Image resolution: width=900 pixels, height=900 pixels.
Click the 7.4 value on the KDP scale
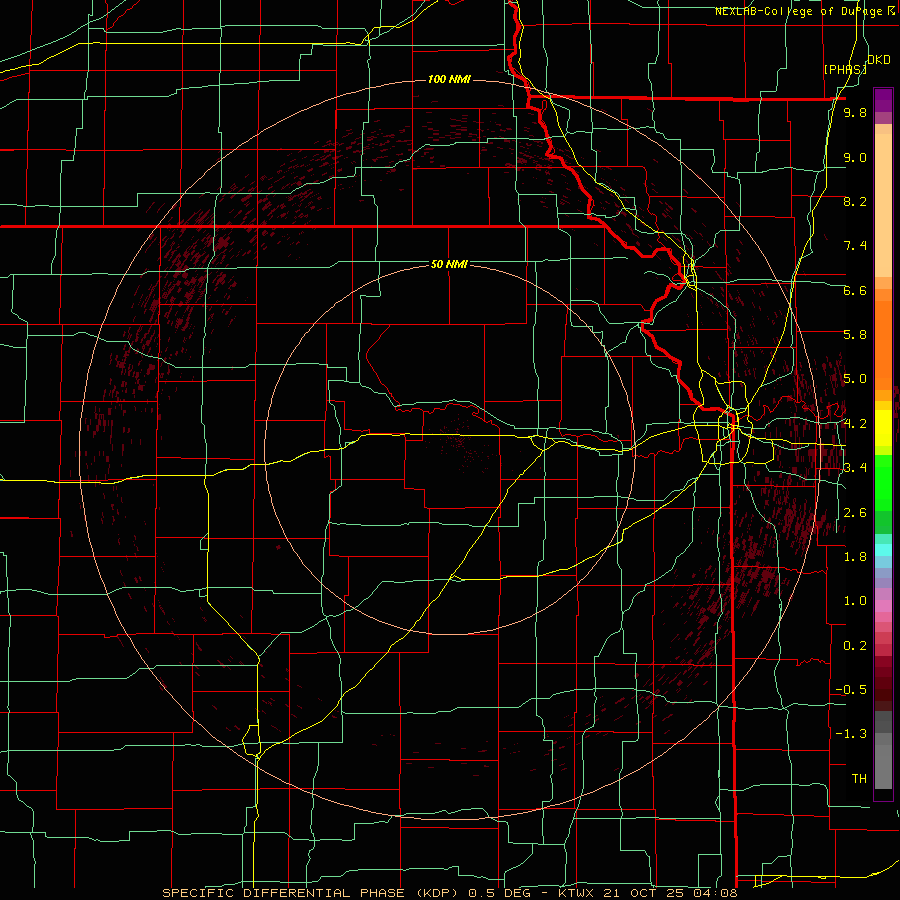(x=855, y=246)
